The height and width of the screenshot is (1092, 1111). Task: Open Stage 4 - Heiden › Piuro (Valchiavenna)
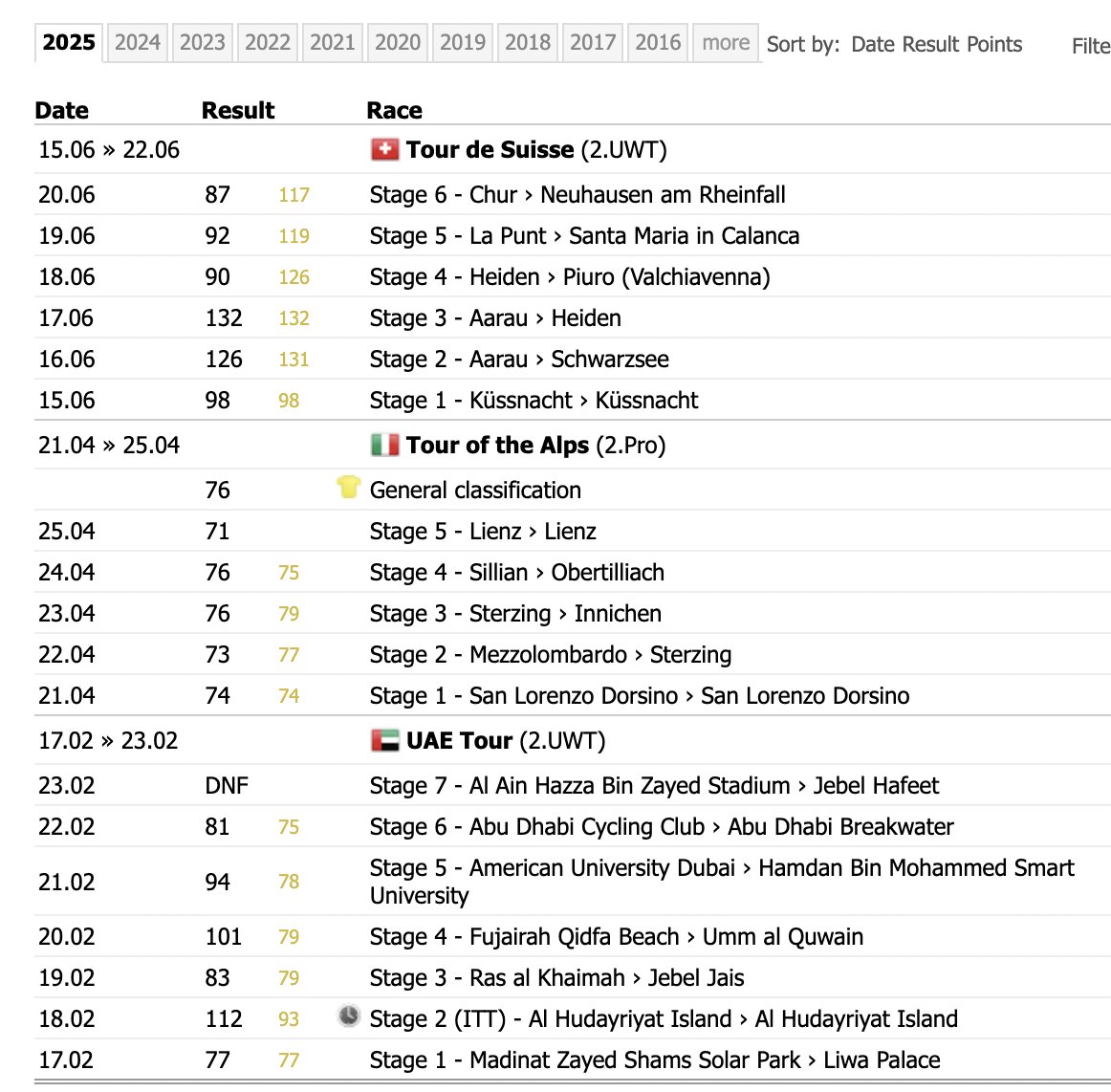click(x=570, y=277)
